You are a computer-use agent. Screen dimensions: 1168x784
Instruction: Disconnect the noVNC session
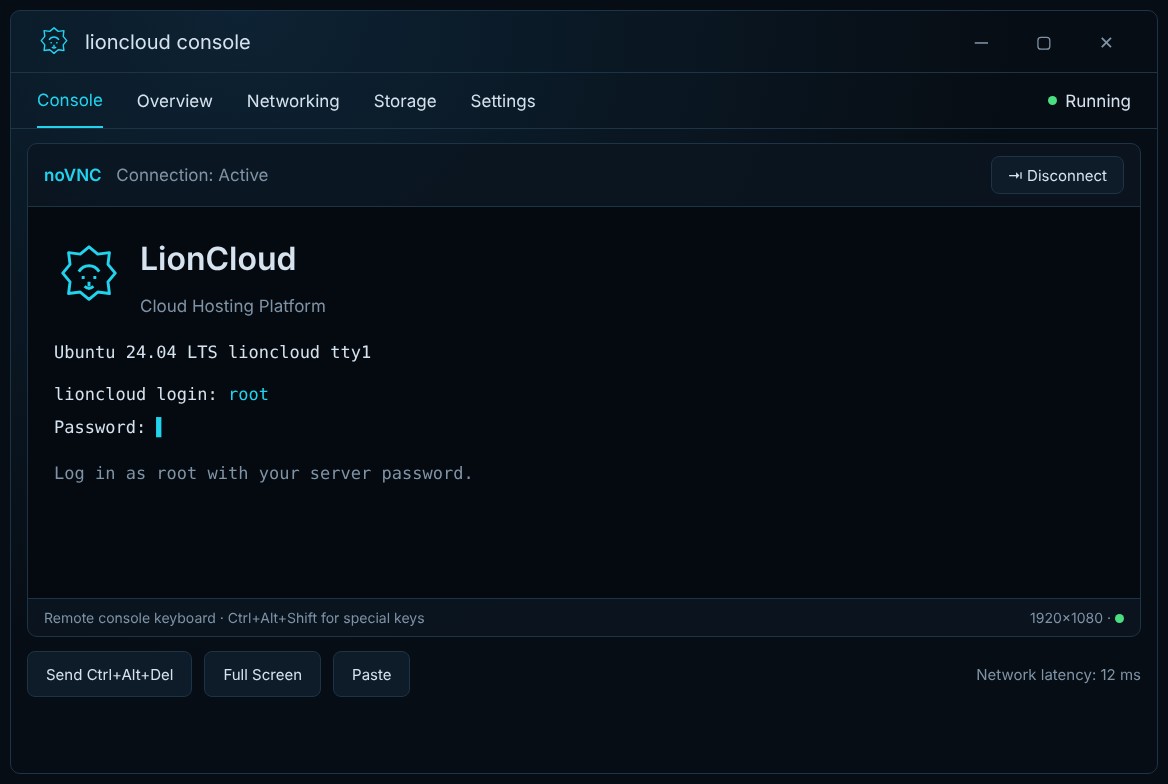click(1057, 175)
